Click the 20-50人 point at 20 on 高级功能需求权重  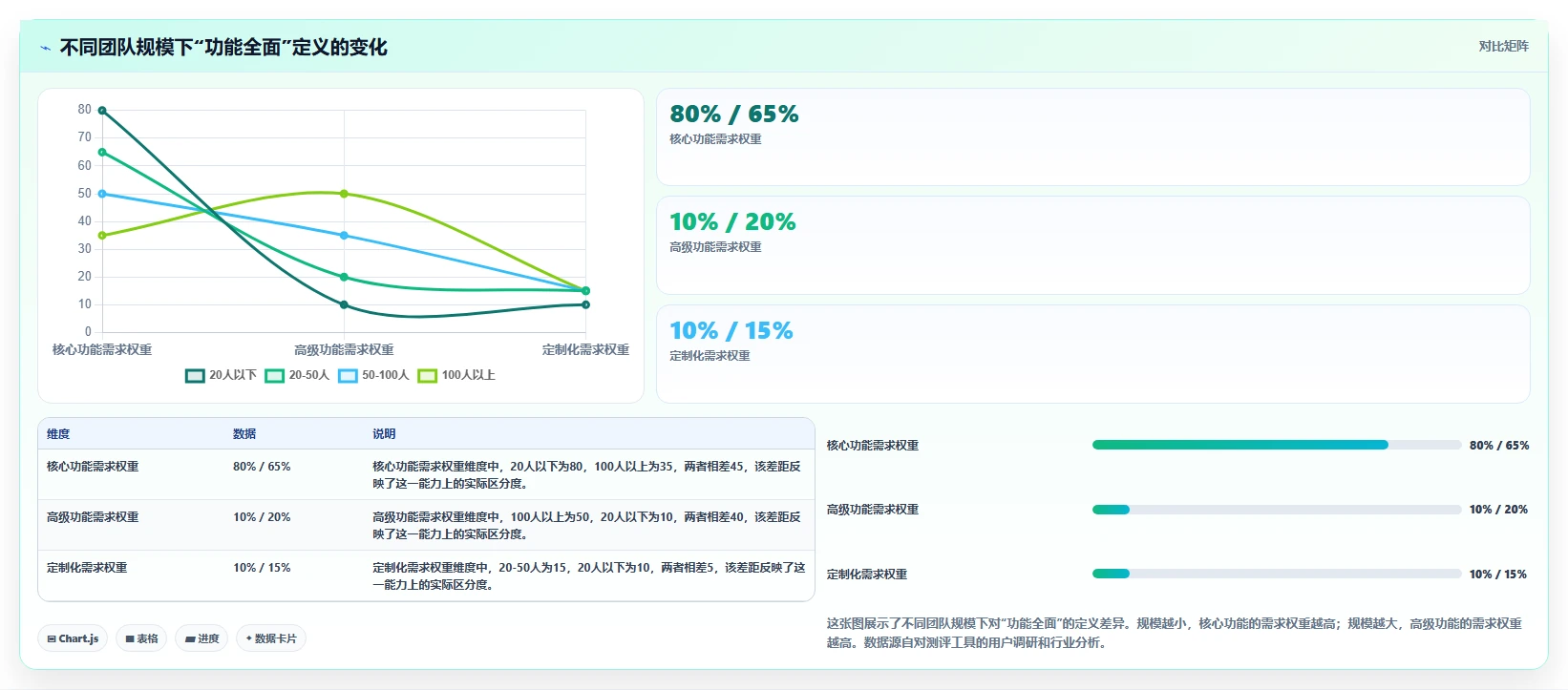point(344,278)
